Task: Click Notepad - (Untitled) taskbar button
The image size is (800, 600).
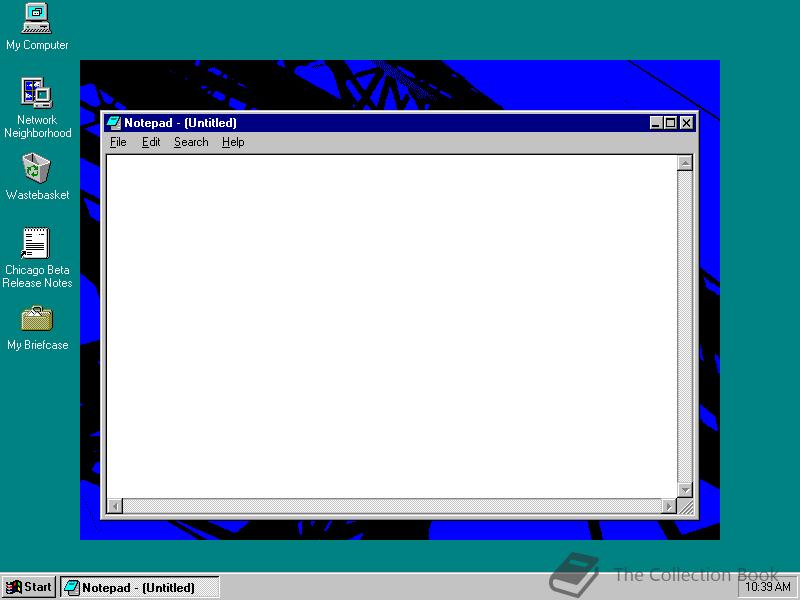Action: [140, 587]
